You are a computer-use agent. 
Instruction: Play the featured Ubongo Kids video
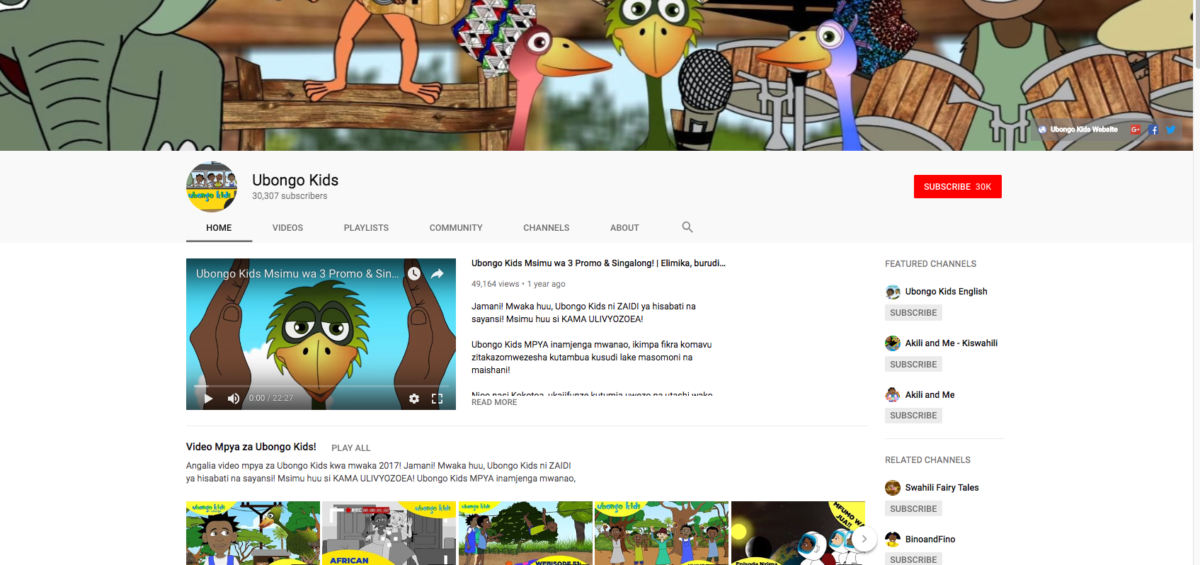tap(208, 398)
